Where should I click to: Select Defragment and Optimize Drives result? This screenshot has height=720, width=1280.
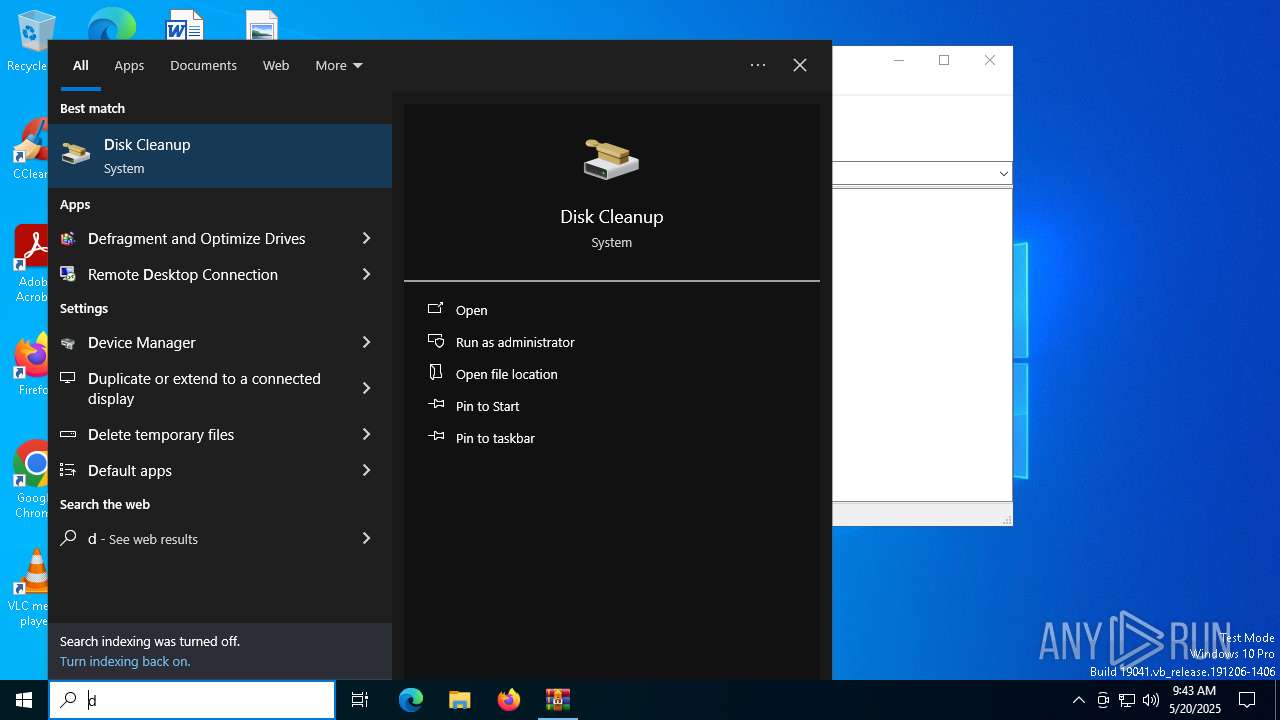[220, 238]
